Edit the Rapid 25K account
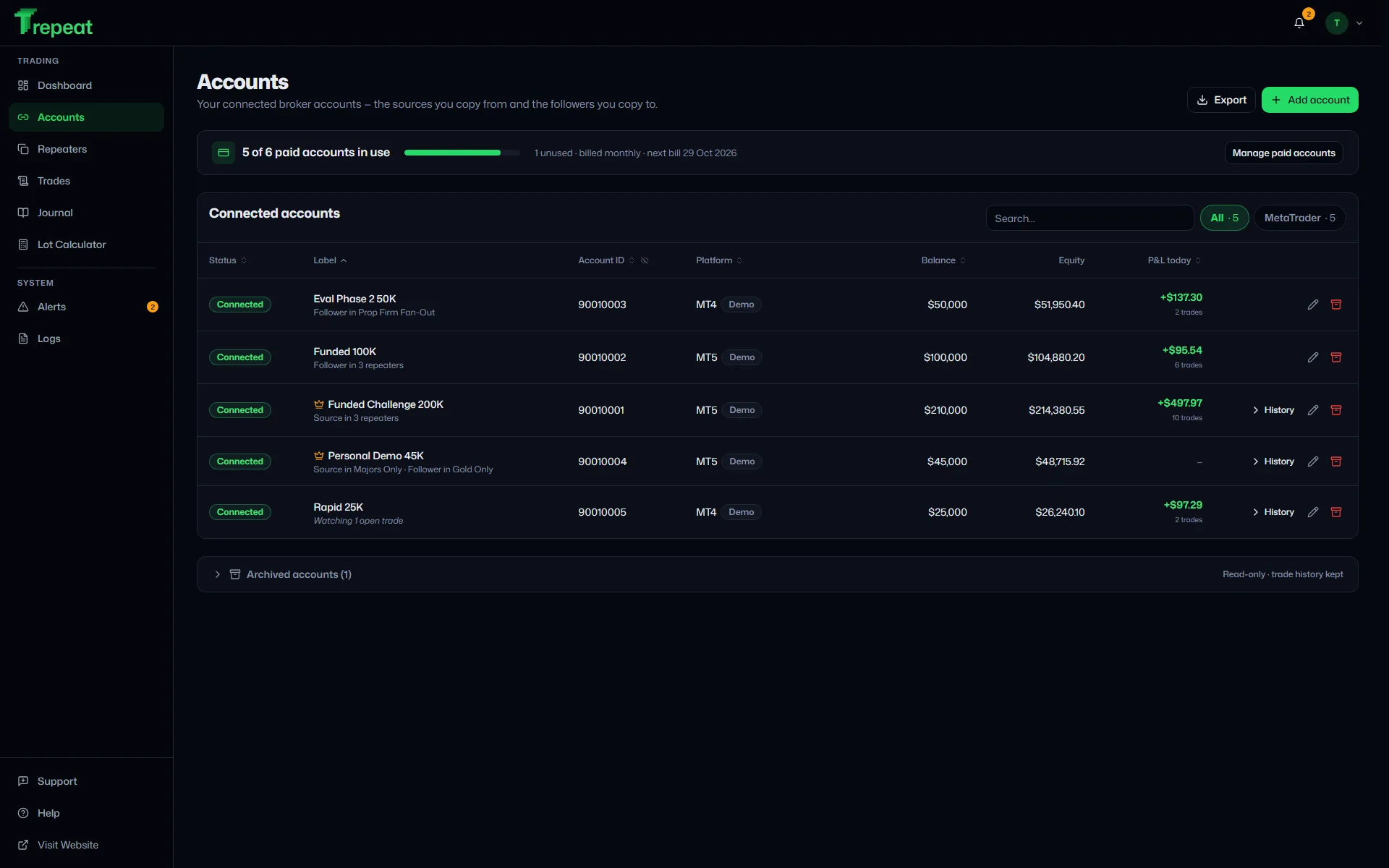The height and width of the screenshot is (868, 1389). pyautogui.click(x=1313, y=512)
